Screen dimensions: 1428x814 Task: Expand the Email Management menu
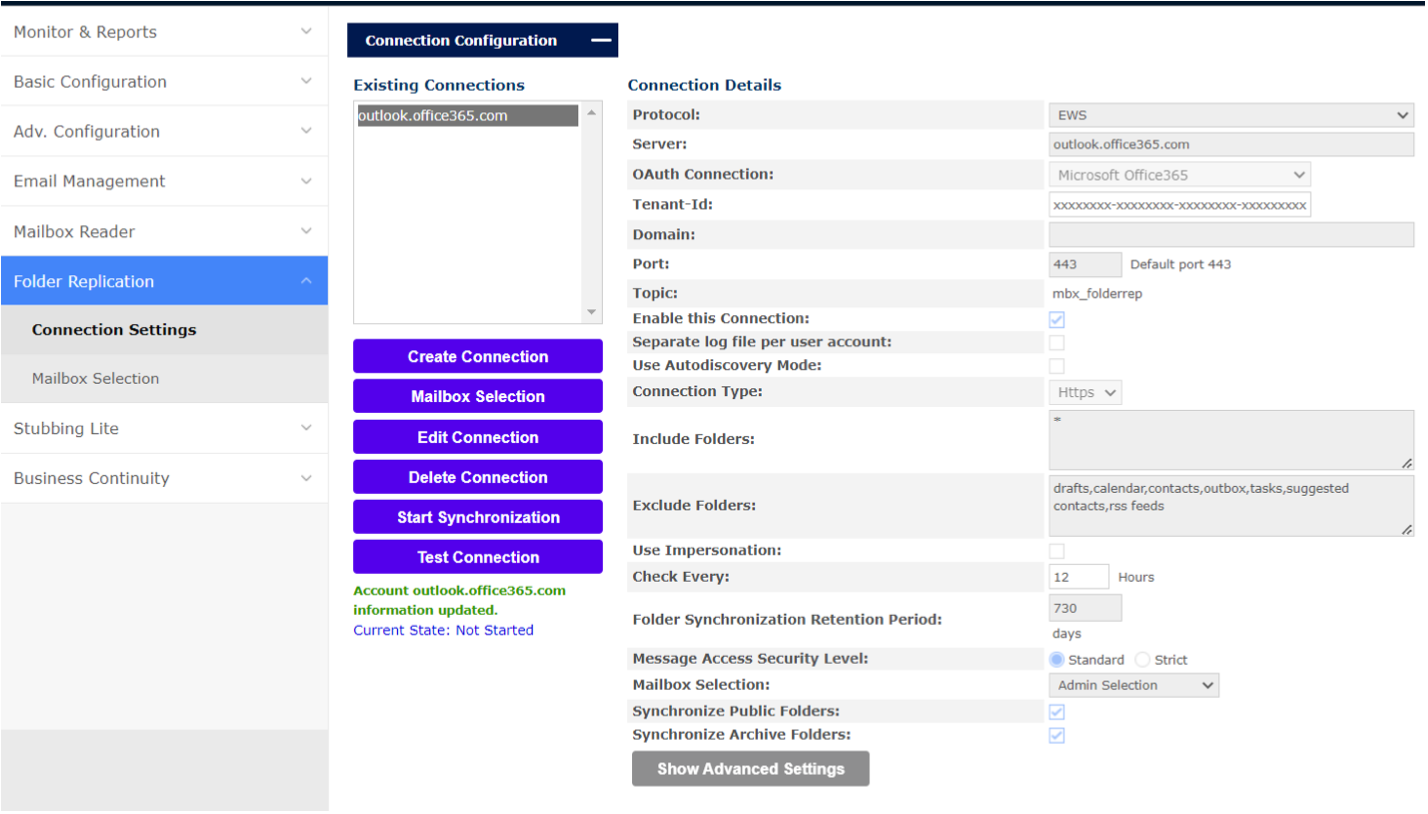point(163,181)
